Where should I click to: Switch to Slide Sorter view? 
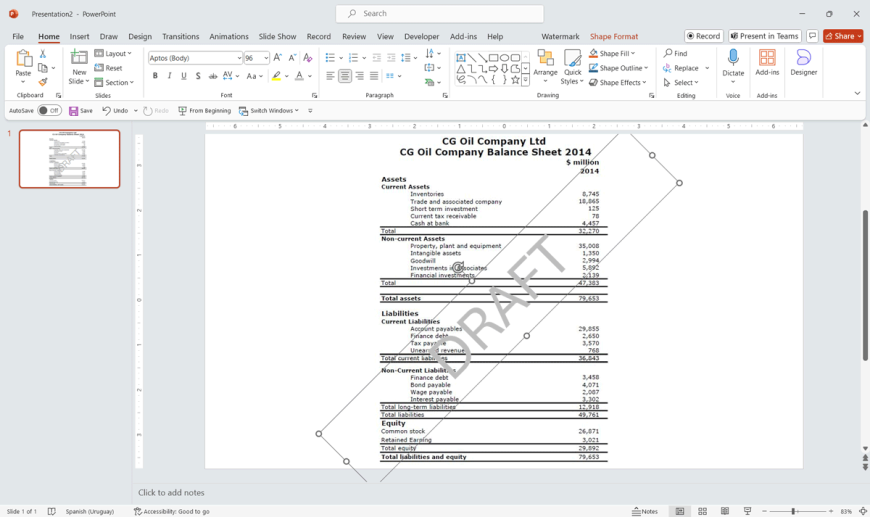702,511
